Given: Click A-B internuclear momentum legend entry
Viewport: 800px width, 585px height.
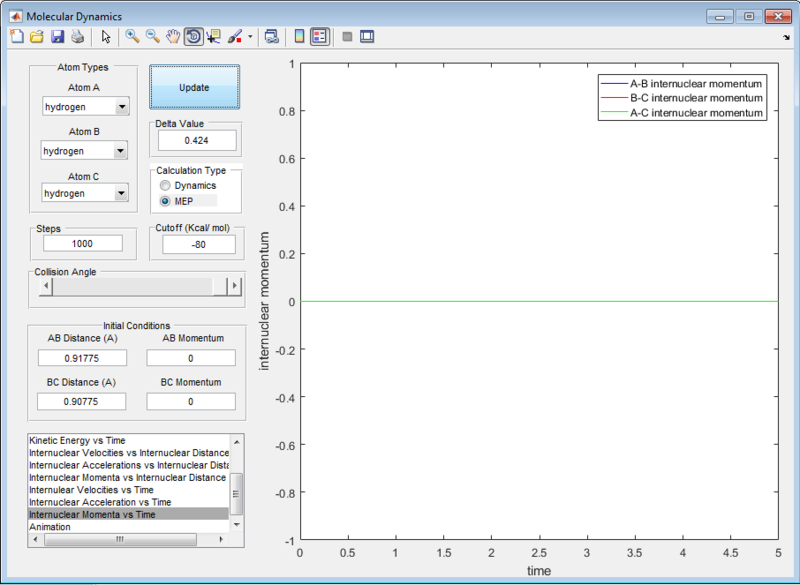Looking at the screenshot, I should click(x=682, y=84).
